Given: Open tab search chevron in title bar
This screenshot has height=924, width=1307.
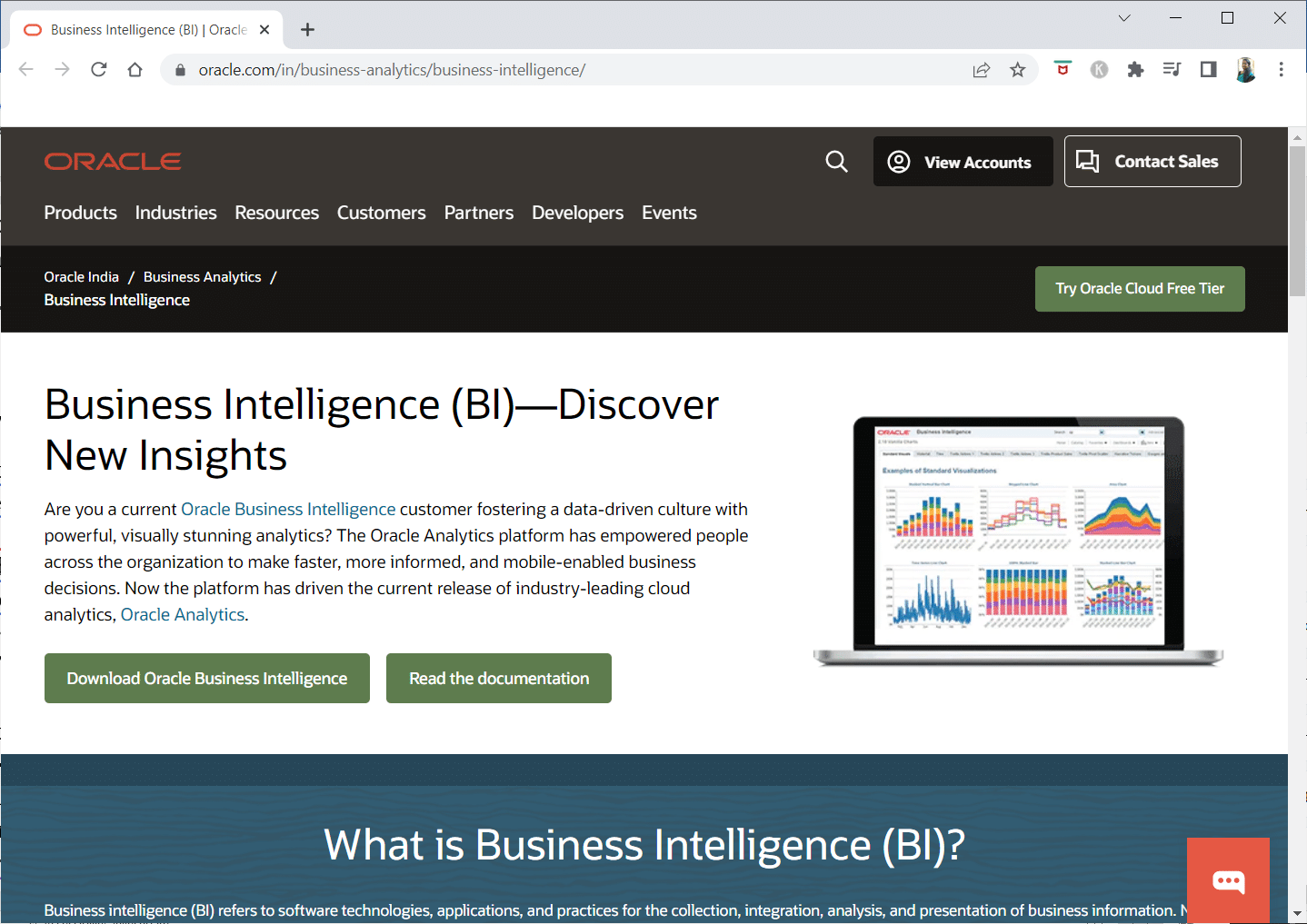Looking at the screenshot, I should [x=1124, y=18].
